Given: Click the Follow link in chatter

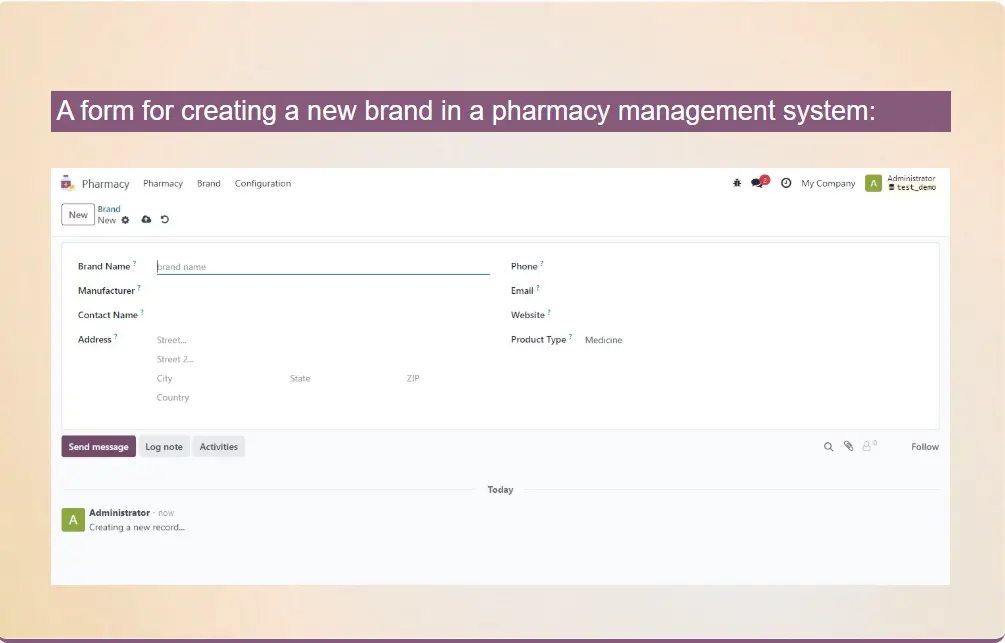Looking at the screenshot, I should click(924, 447).
